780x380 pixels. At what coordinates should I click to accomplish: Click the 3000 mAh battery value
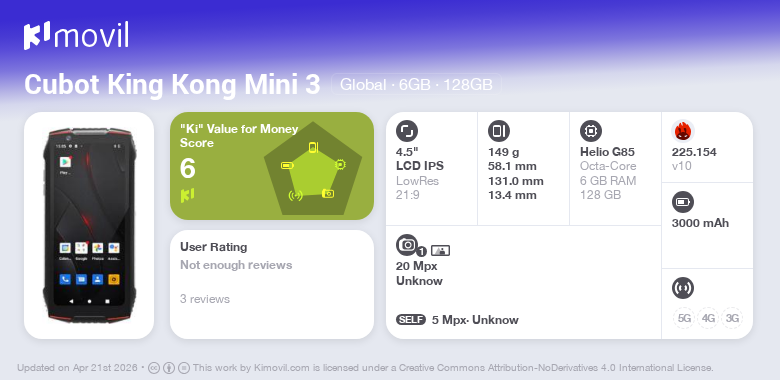pos(700,223)
